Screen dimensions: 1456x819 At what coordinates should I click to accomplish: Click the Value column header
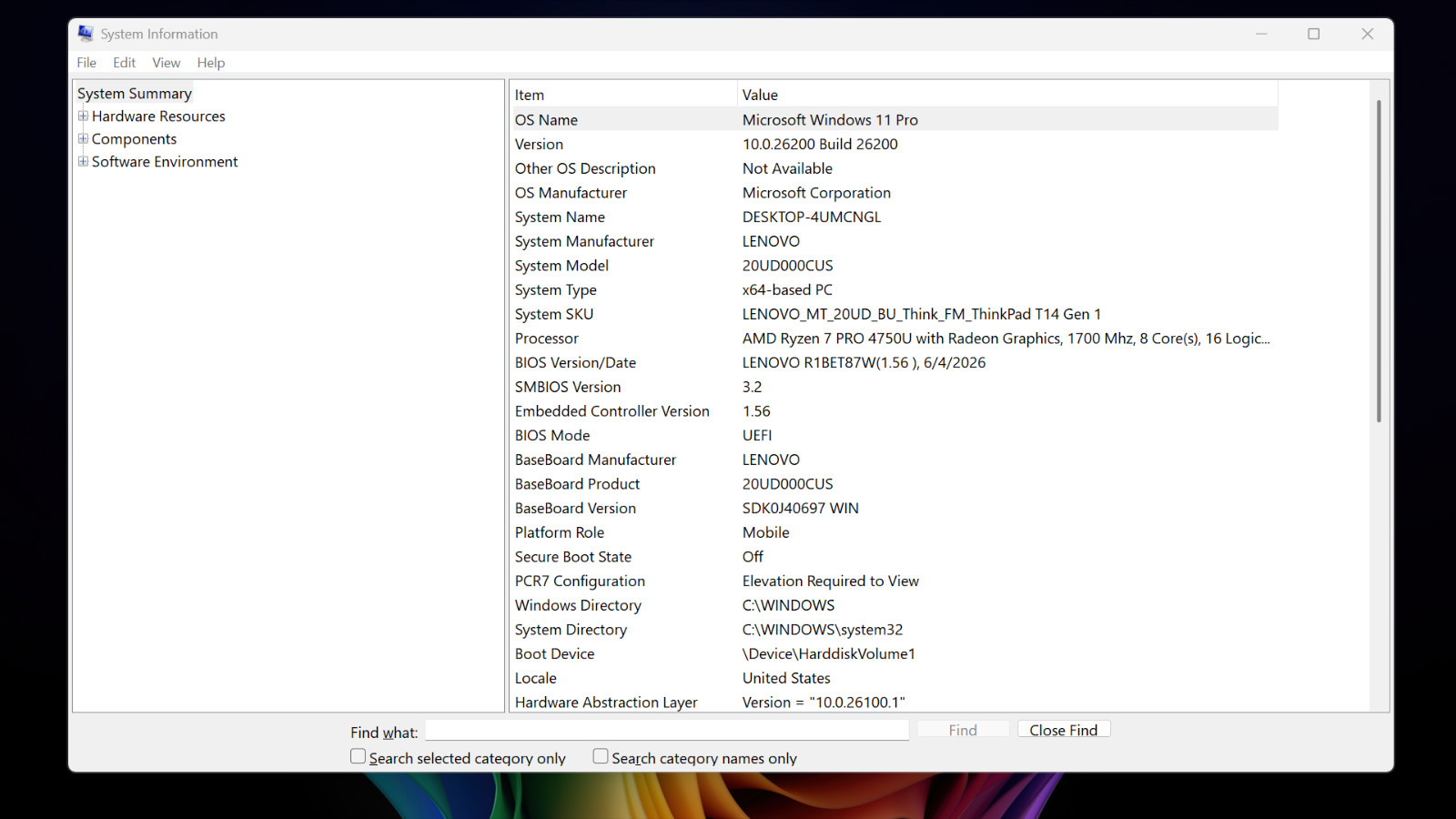1007,95
